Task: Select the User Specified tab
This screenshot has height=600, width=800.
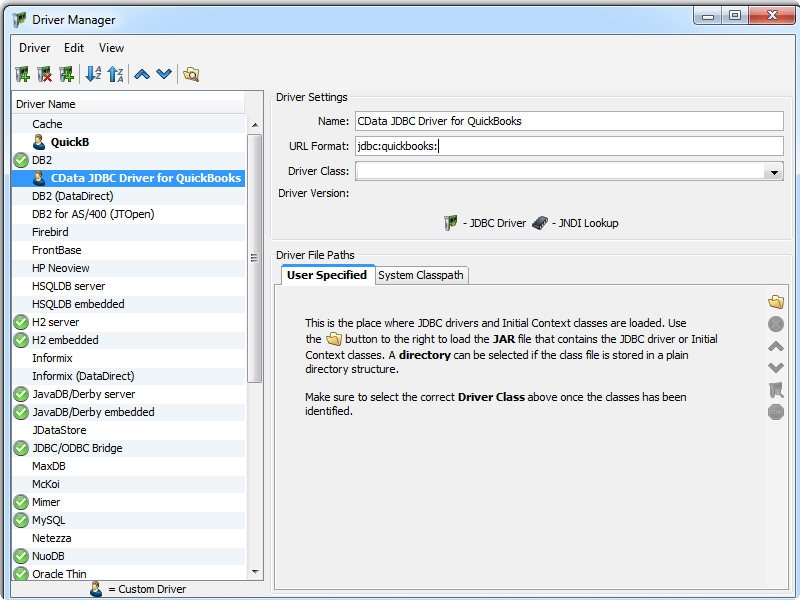Action: [326, 275]
